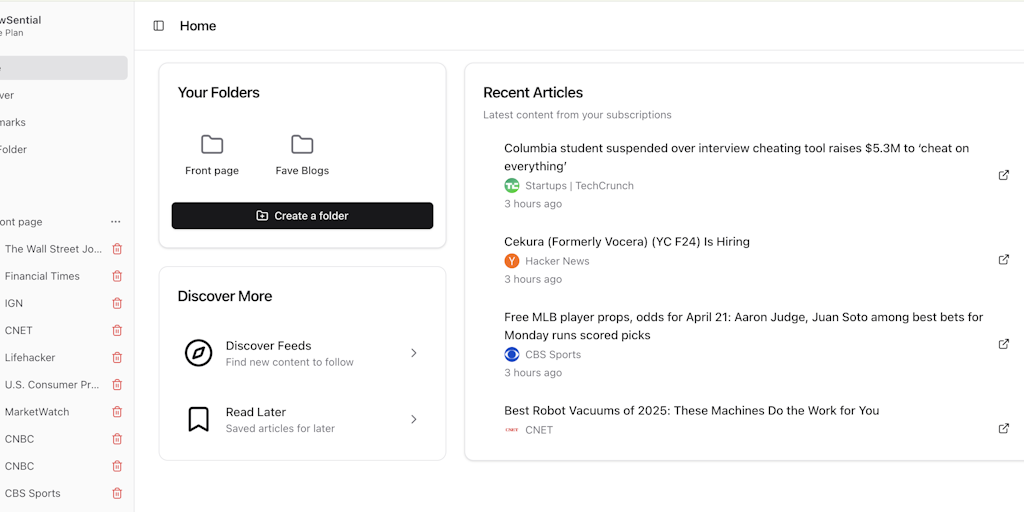
Task: Select Lifehacker feed in sidebar
Action: tap(30, 358)
